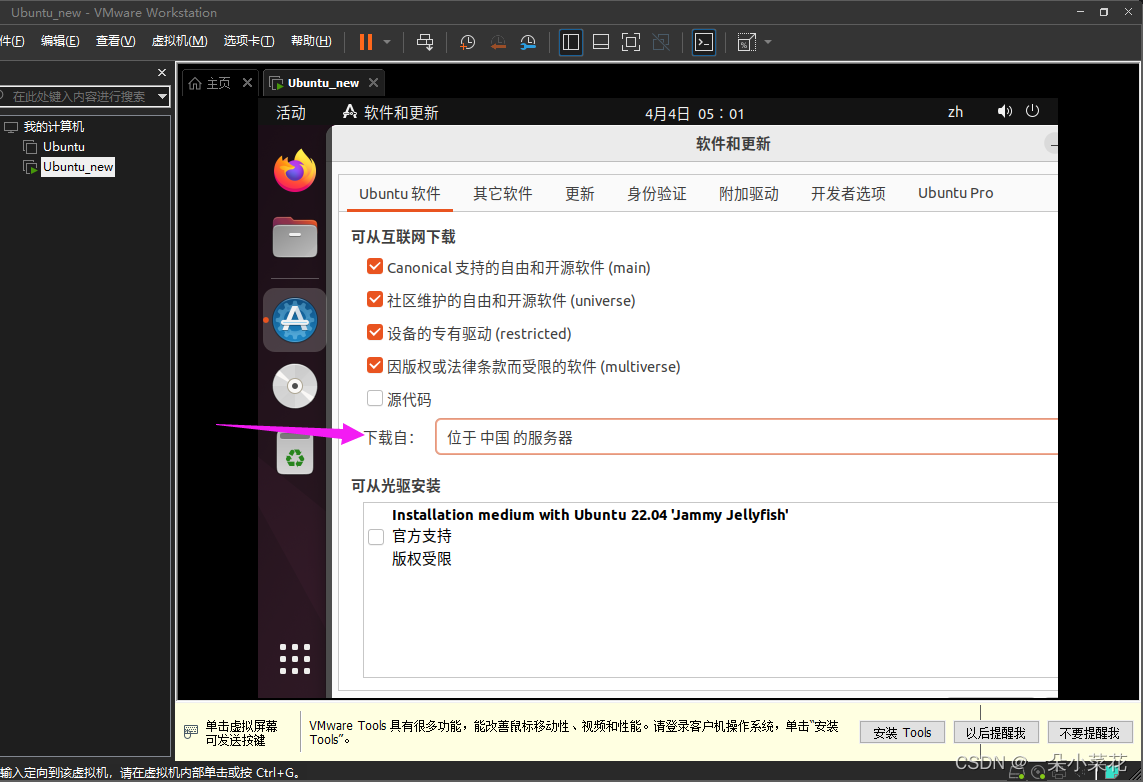This screenshot has width=1143, height=782.
Task: Select the Ubuntu VM in the library
Action: (x=63, y=146)
